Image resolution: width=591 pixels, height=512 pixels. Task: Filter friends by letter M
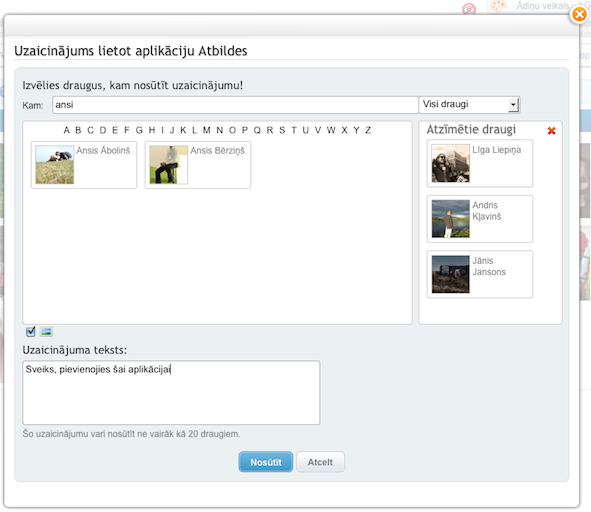pyautogui.click(x=207, y=130)
